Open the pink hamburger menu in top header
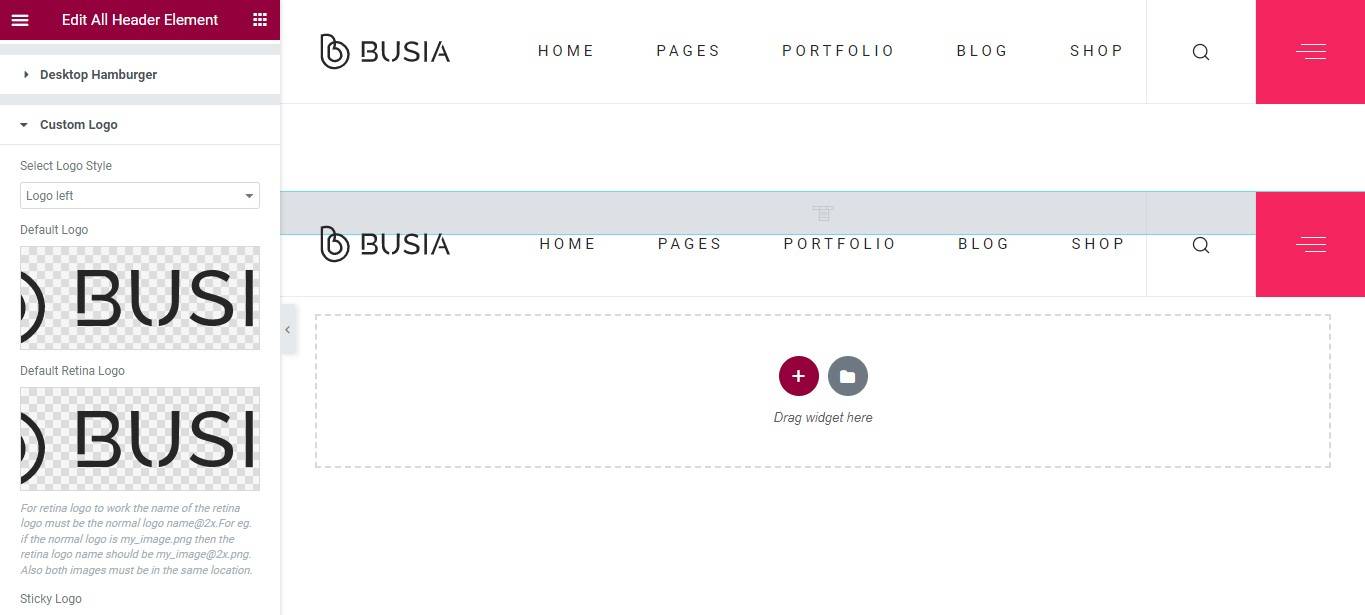Viewport: 1365px width, 615px height. coord(1310,52)
